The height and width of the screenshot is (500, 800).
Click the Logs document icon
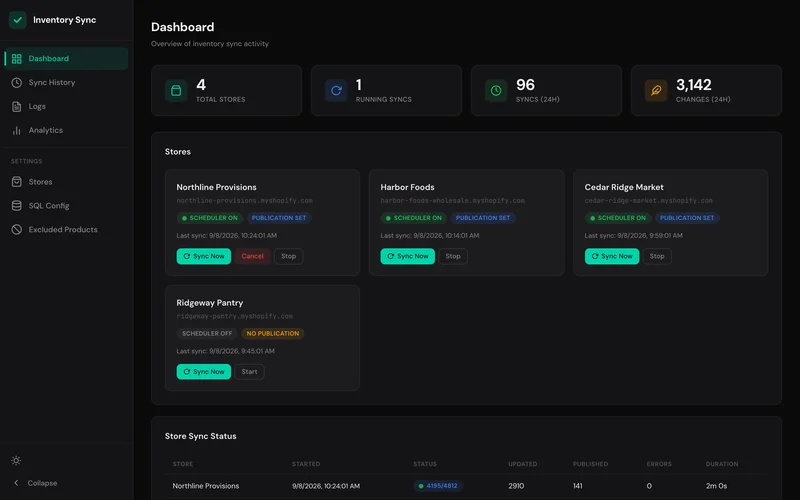[17, 107]
